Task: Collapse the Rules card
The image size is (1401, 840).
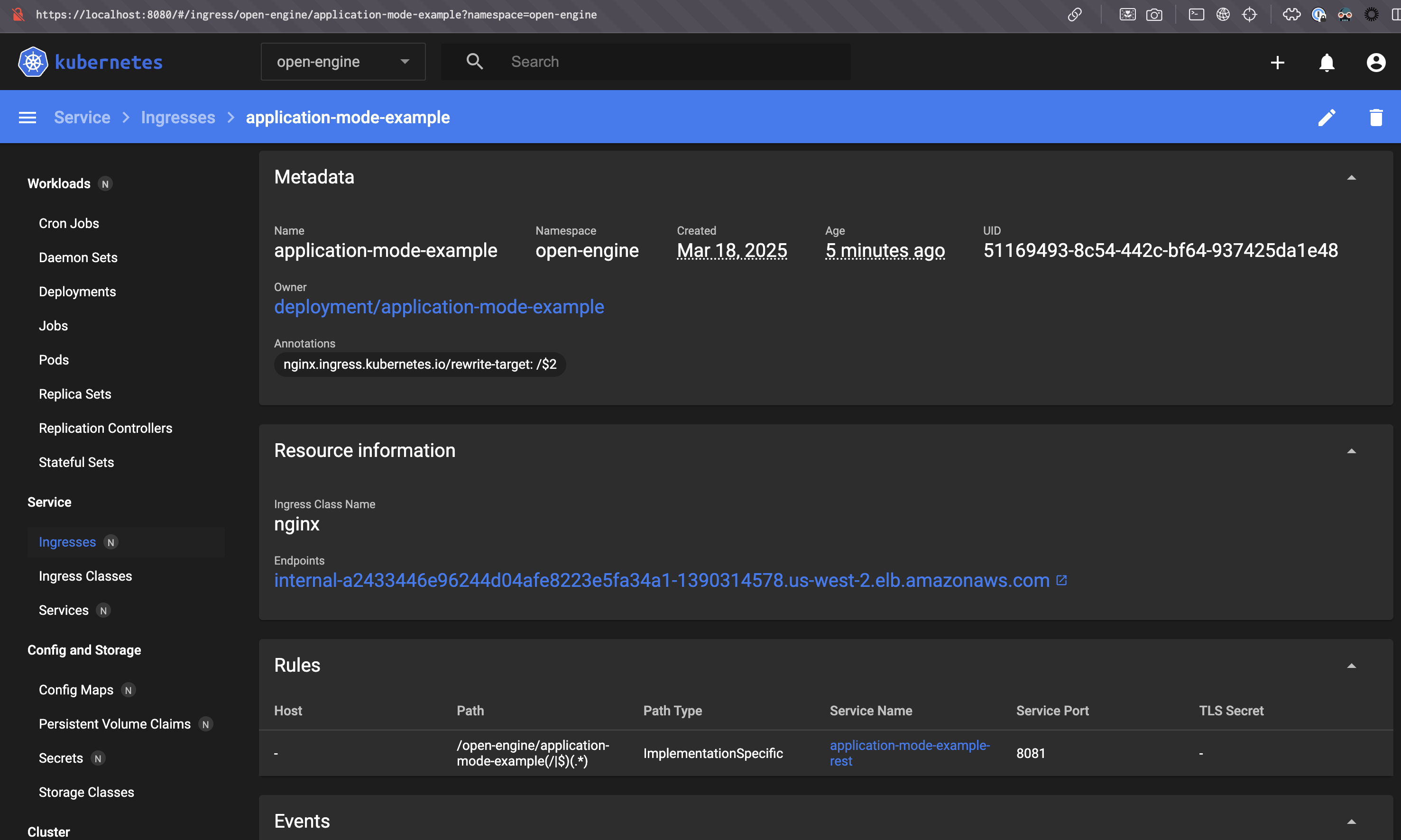Action: [1352, 666]
